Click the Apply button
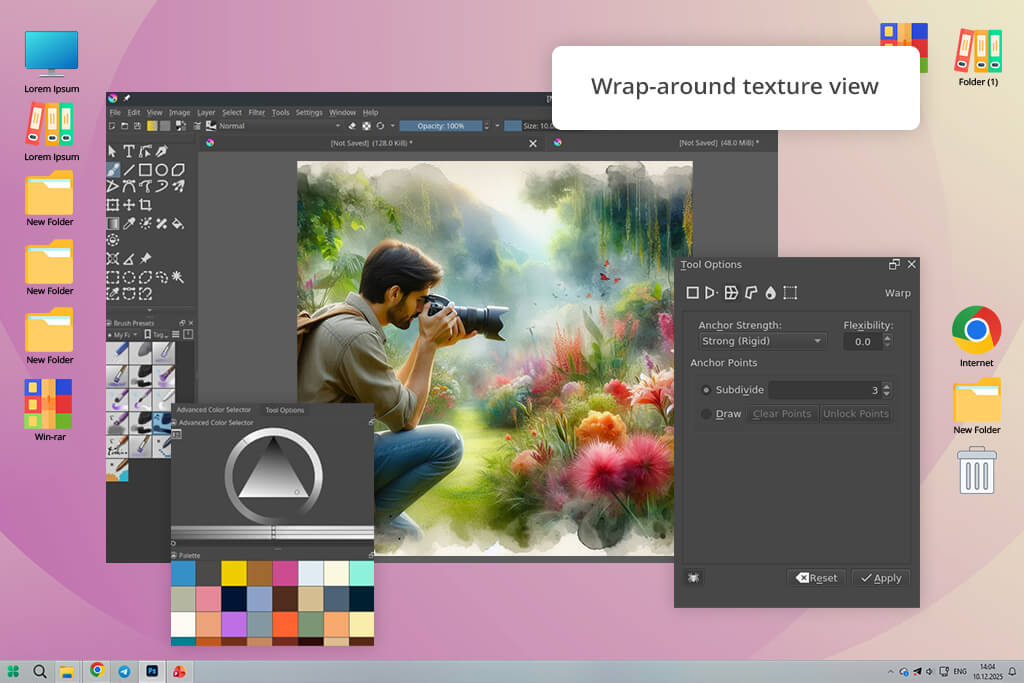1024x683 pixels. (880, 578)
